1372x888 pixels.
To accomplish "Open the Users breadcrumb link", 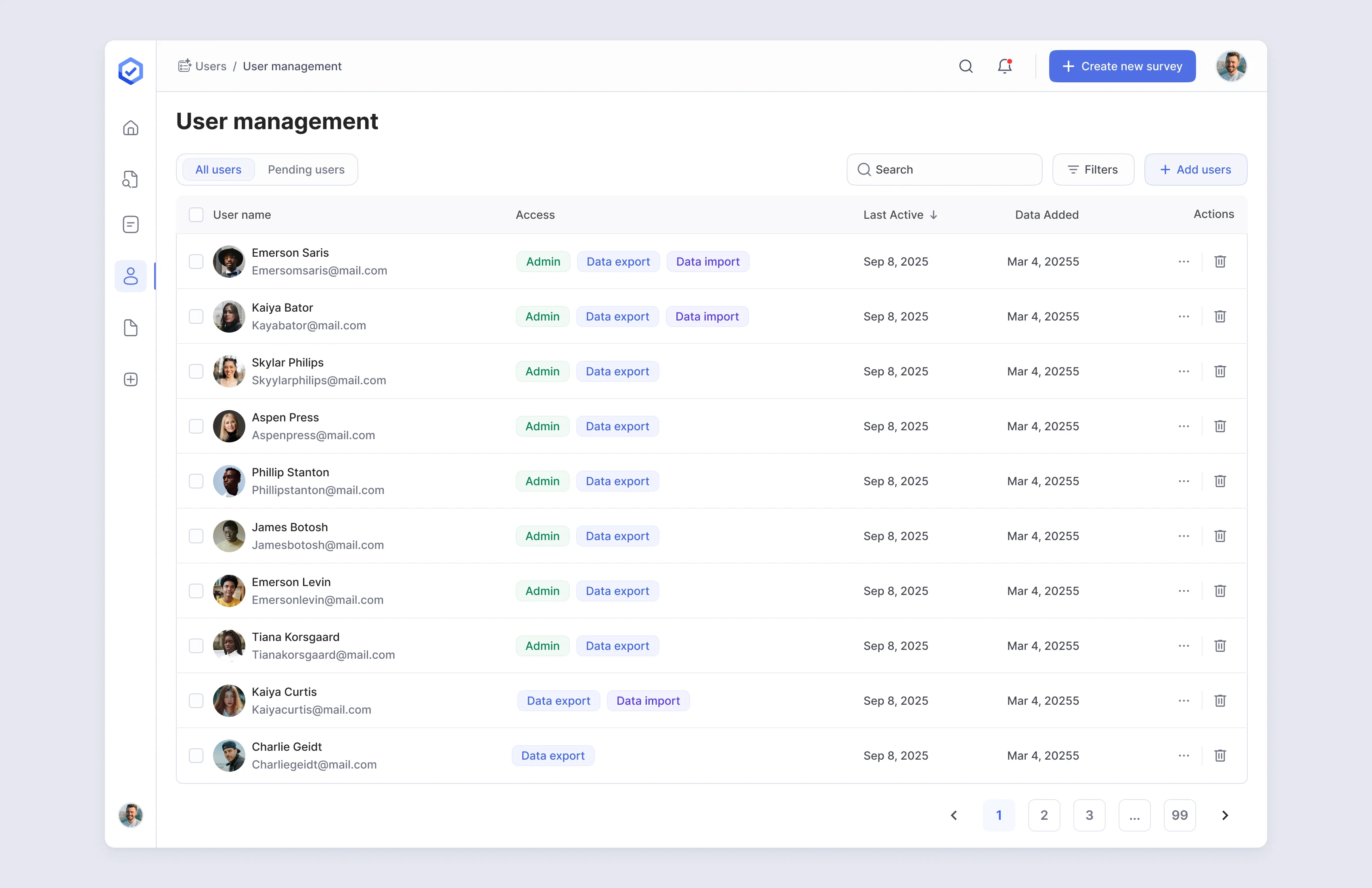I will click(x=210, y=66).
